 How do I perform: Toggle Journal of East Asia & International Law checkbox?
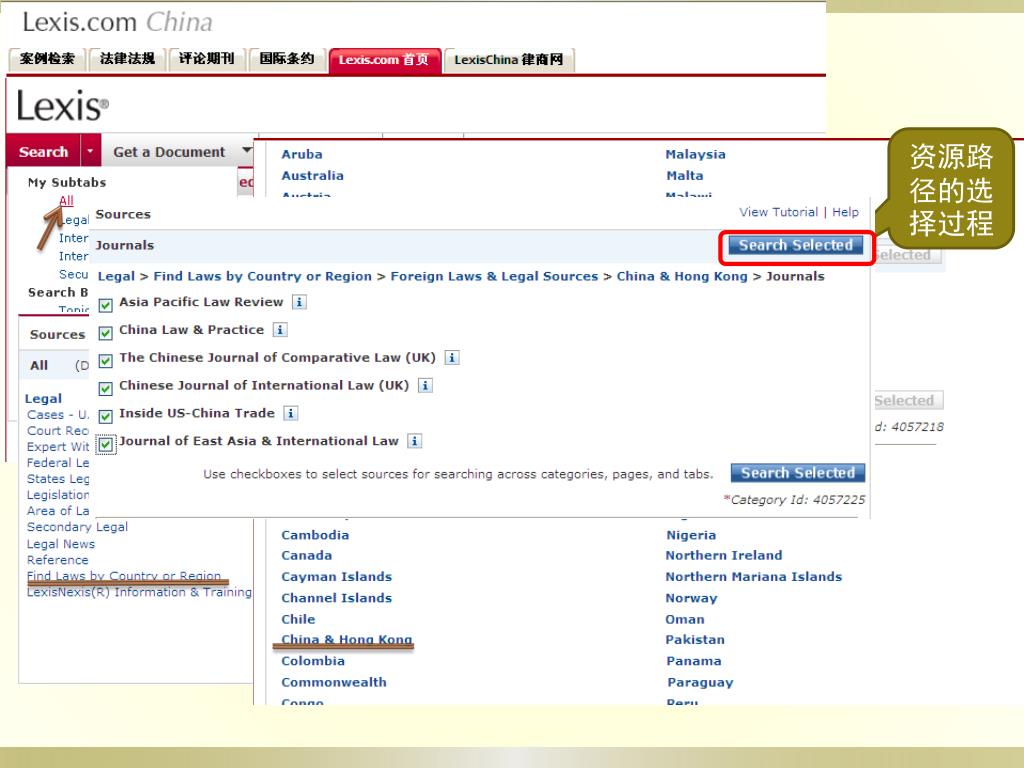pyautogui.click(x=105, y=445)
